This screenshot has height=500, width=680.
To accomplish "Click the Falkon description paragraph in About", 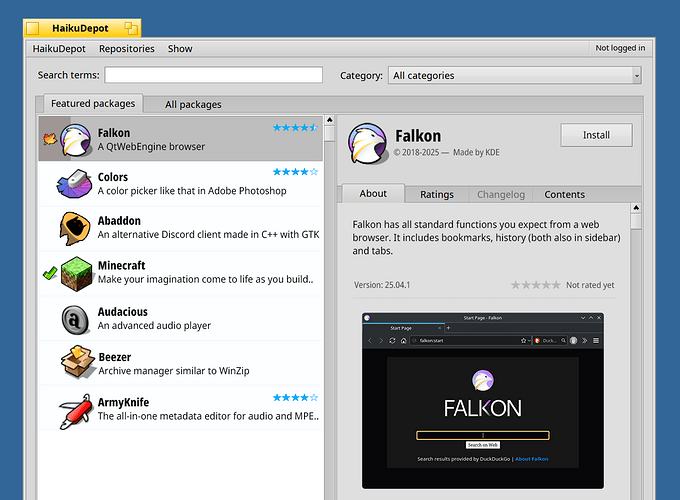I will tap(486, 238).
